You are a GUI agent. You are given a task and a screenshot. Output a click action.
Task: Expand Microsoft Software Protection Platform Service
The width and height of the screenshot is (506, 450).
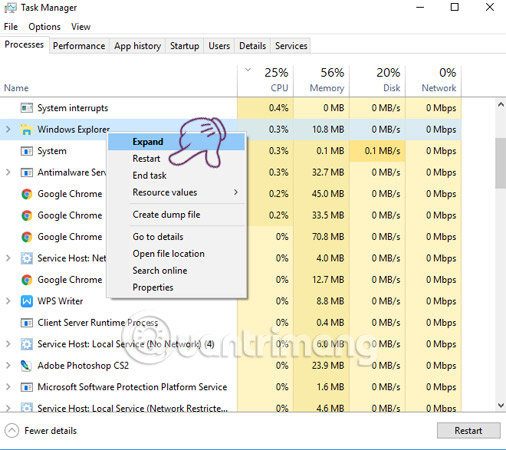(x=8, y=387)
